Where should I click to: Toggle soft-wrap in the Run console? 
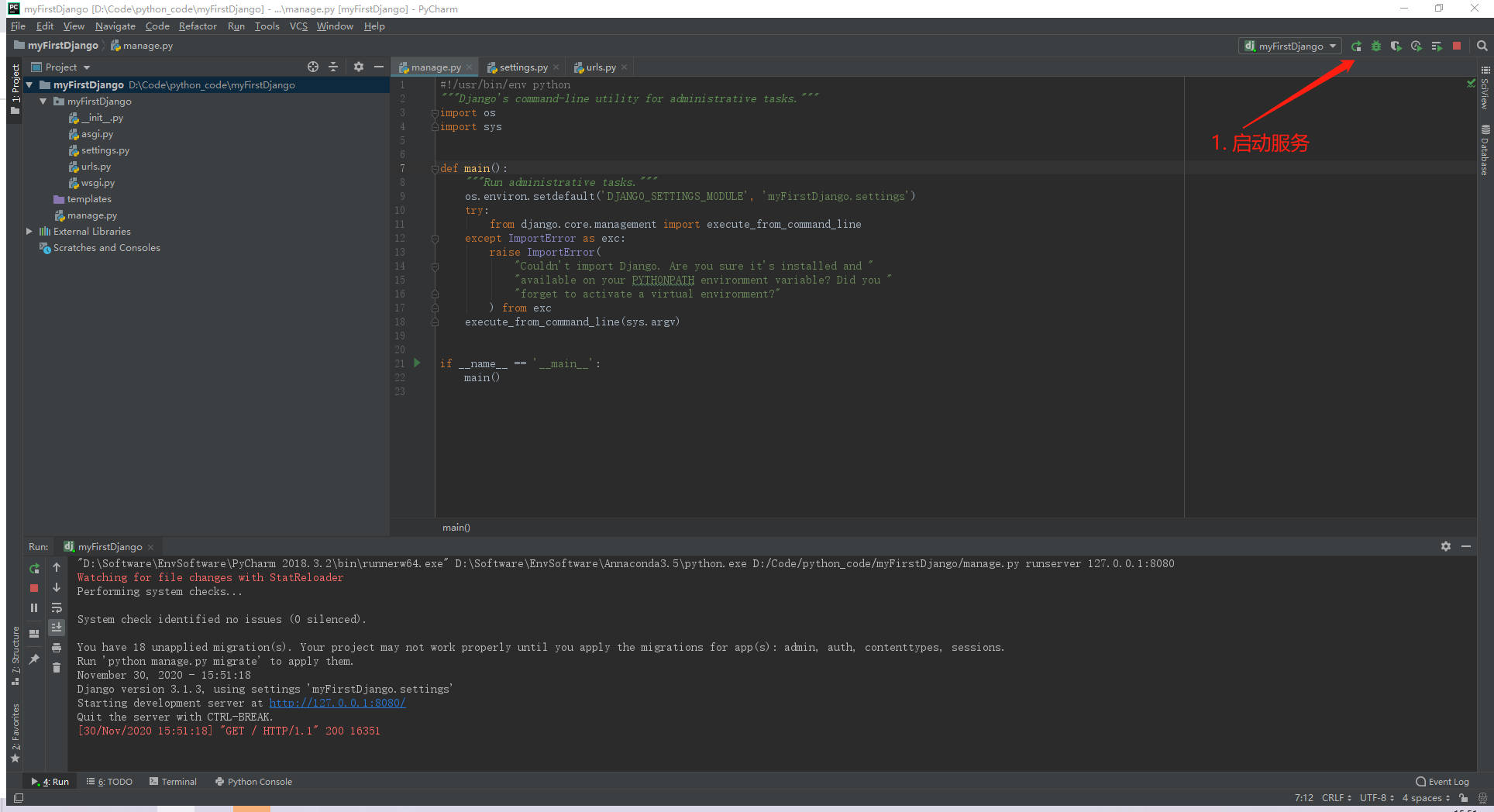[57, 608]
